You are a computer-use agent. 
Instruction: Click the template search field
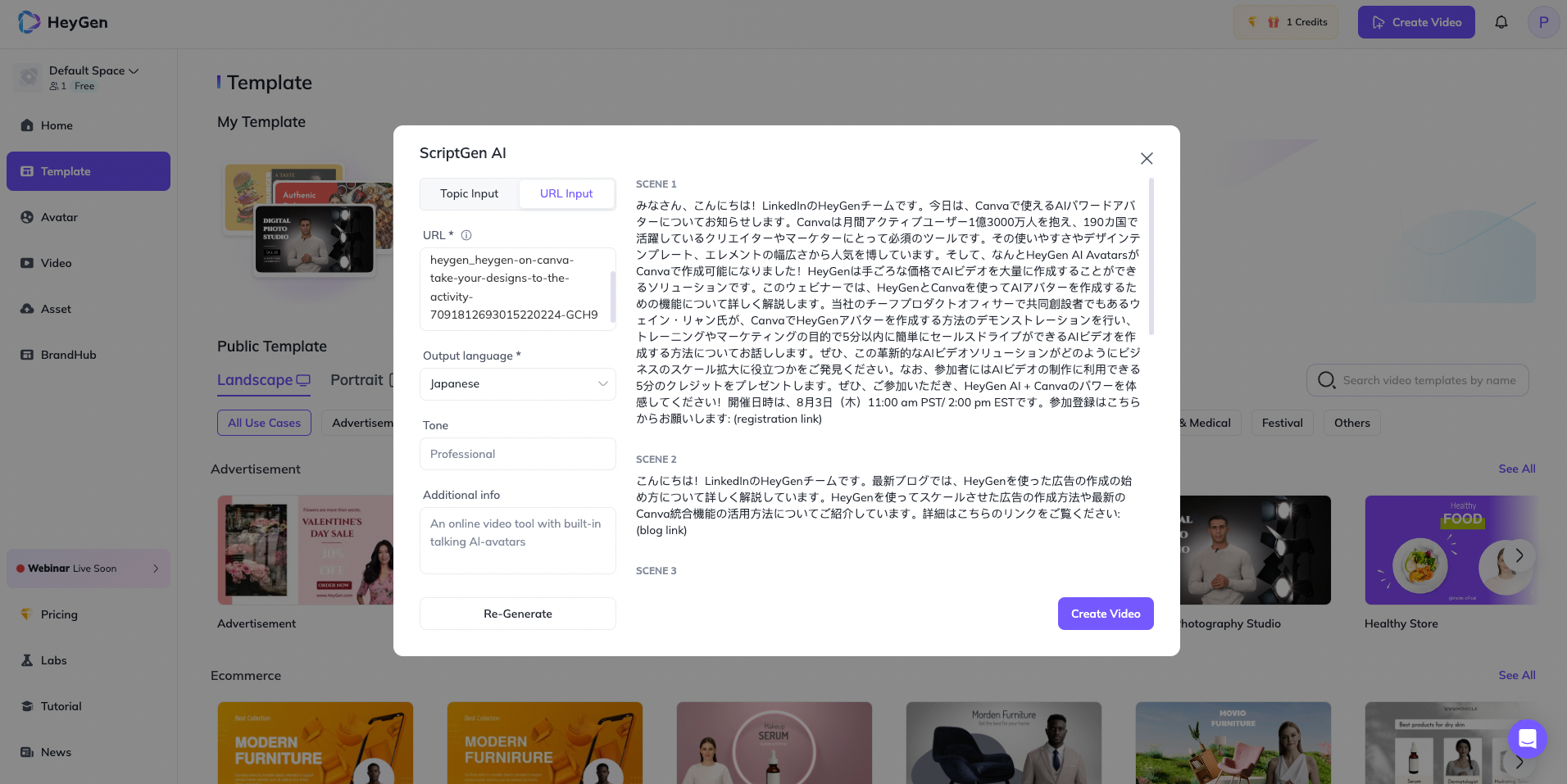[x=1418, y=380]
